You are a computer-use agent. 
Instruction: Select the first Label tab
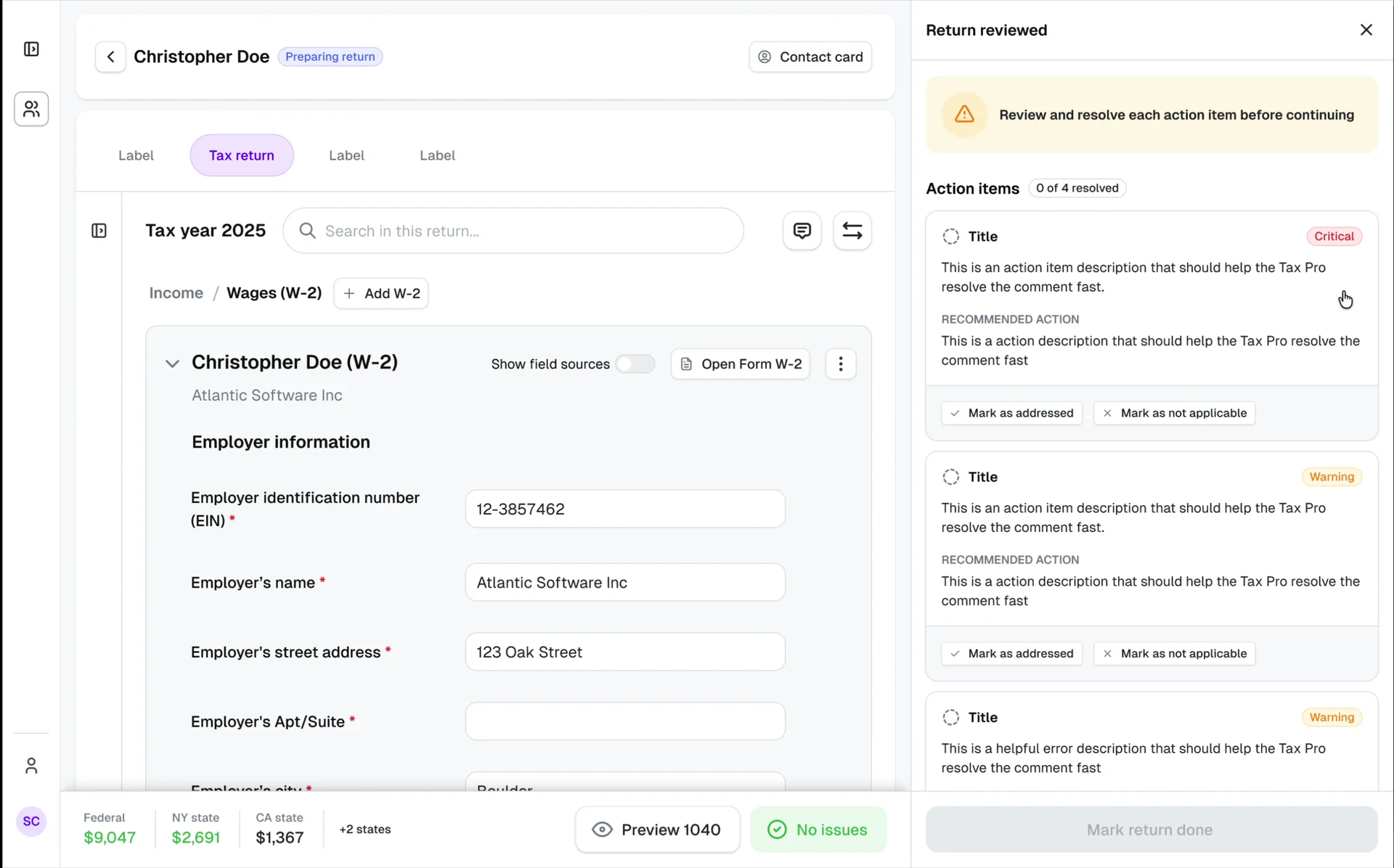point(136,155)
